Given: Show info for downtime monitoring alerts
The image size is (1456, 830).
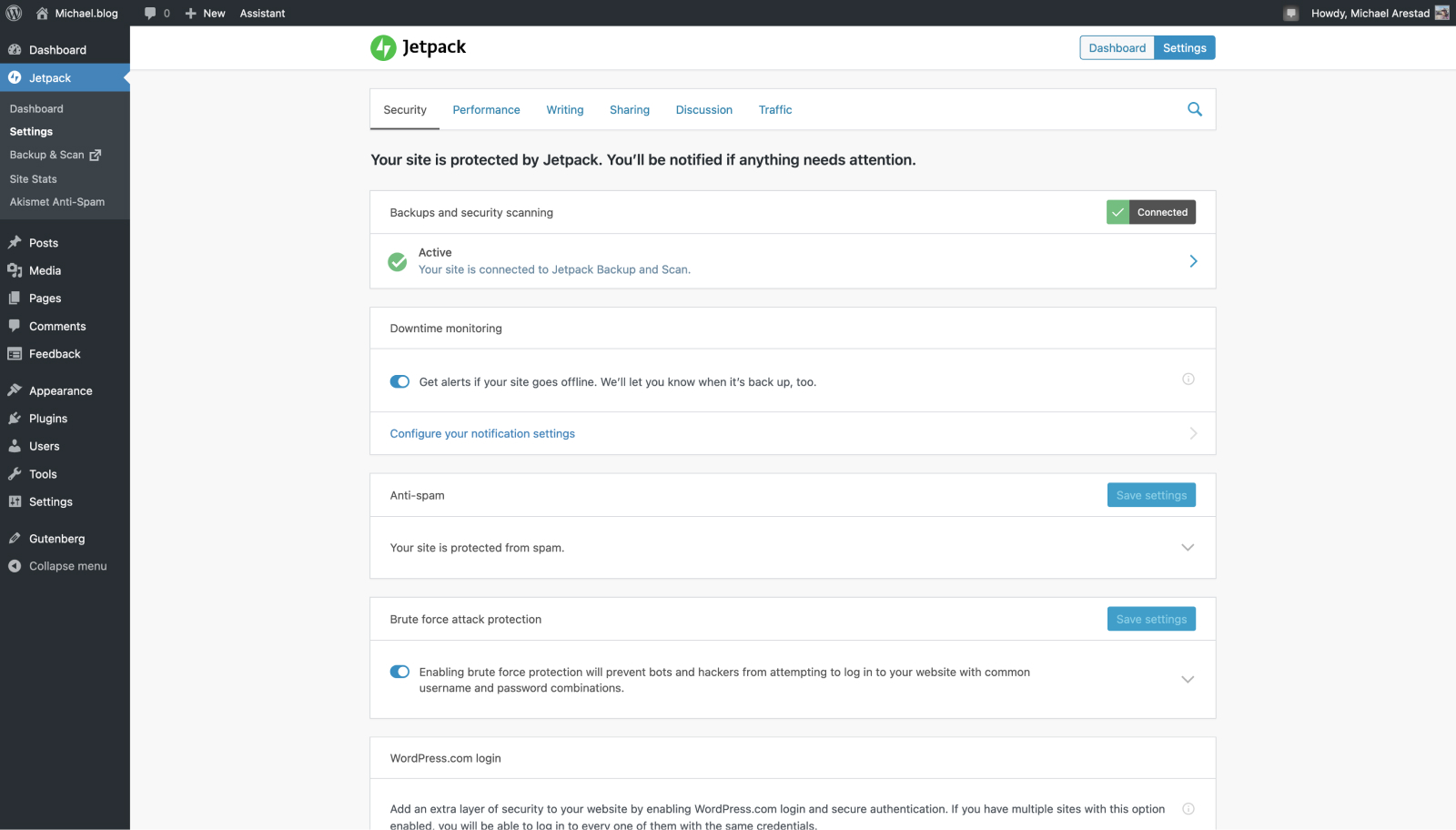Looking at the screenshot, I should 1188,380.
